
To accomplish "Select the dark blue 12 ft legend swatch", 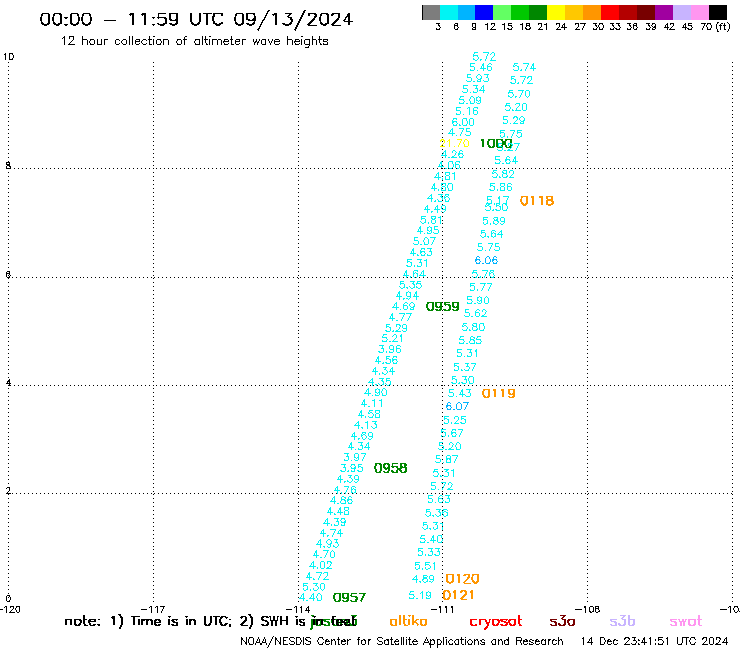I will 485,12.
